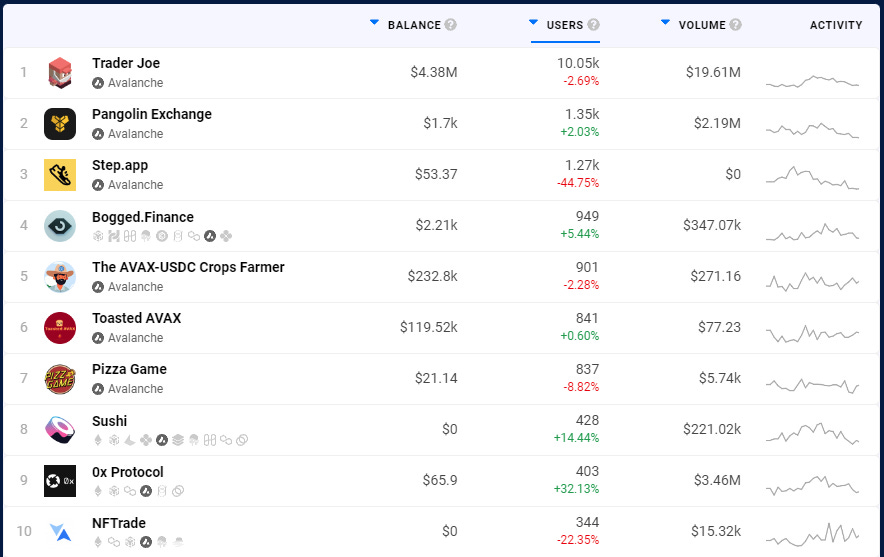884x557 pixels.
Task: Sort table by VOLUME arrow
Action: 665,23
